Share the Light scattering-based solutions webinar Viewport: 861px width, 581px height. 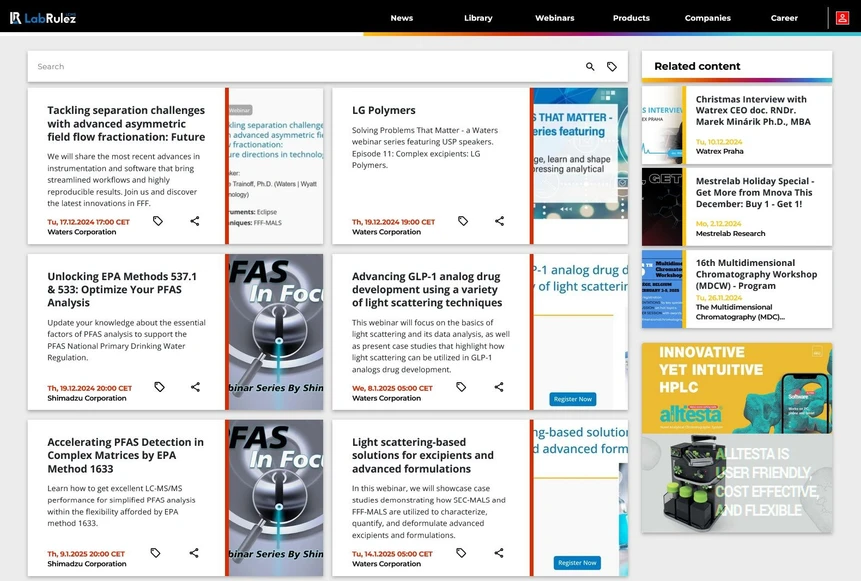(x=499, y=552)
